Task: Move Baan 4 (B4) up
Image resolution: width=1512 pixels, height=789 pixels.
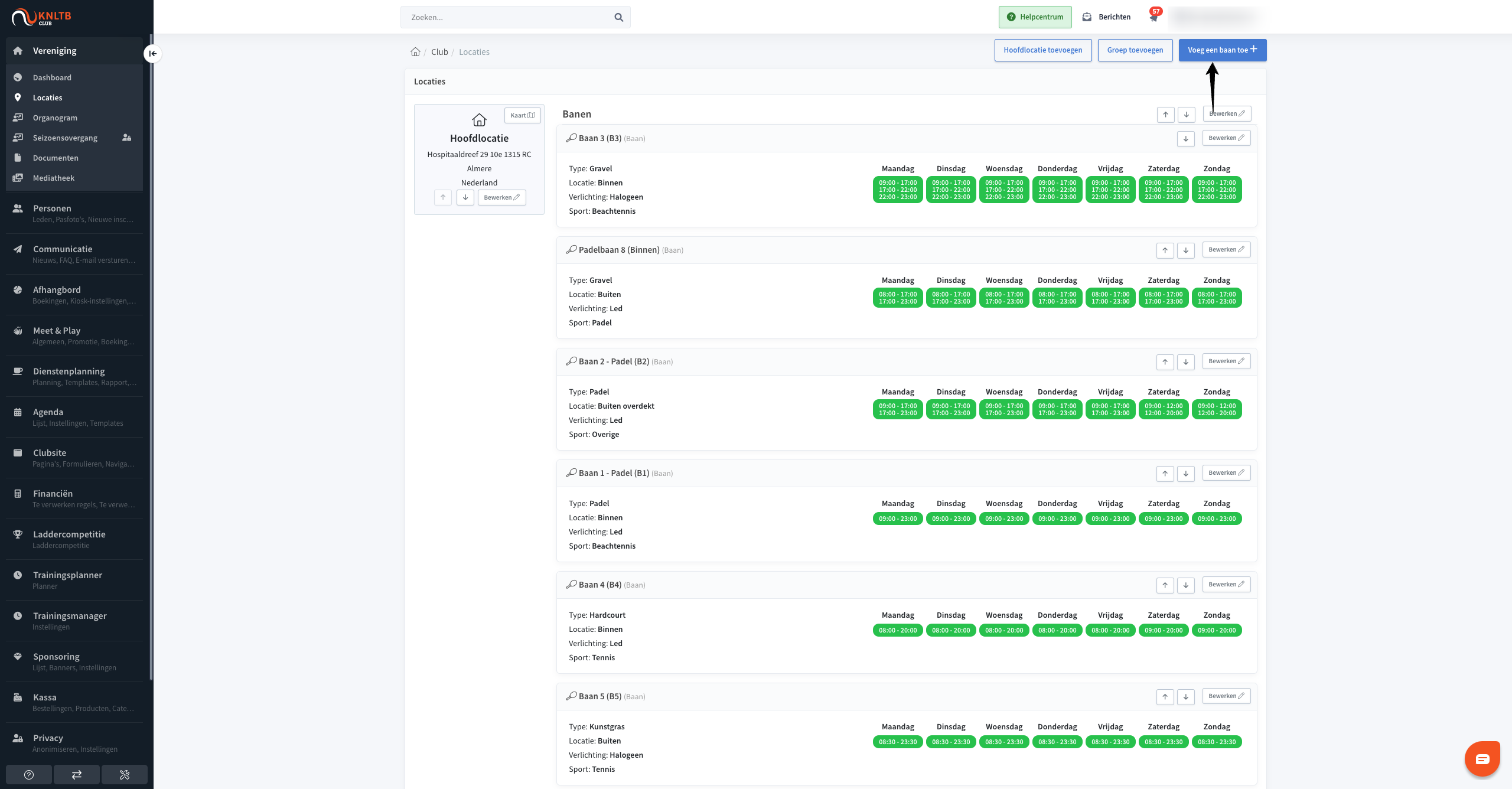Action: pos(1165,585)
